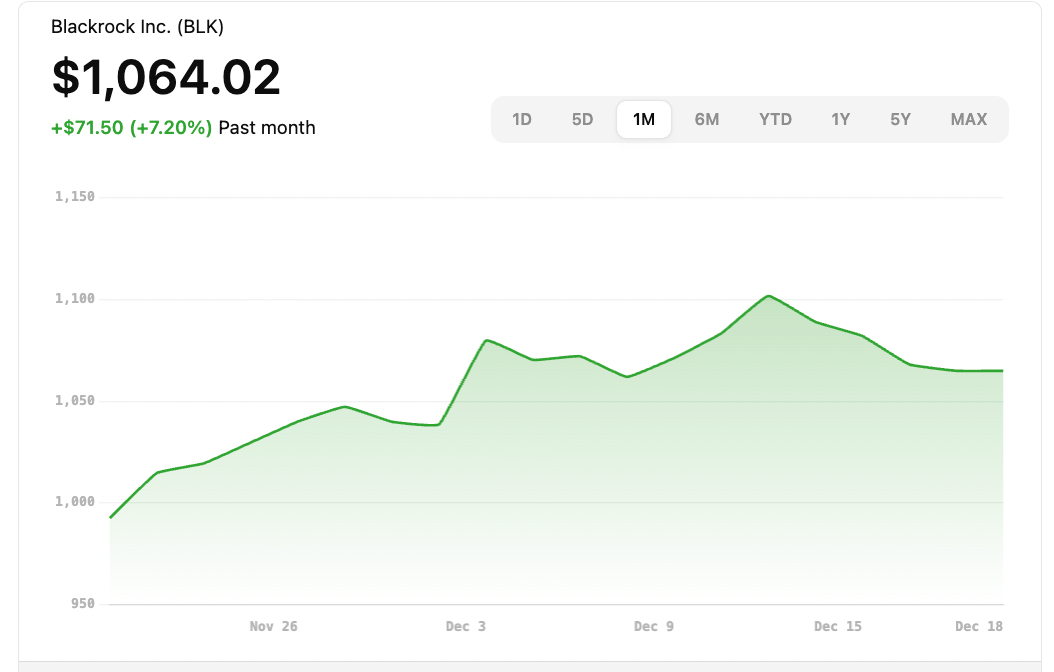Click the Dec 9 date label
The image size is (1054, 672).
click(x=653, y=626)
